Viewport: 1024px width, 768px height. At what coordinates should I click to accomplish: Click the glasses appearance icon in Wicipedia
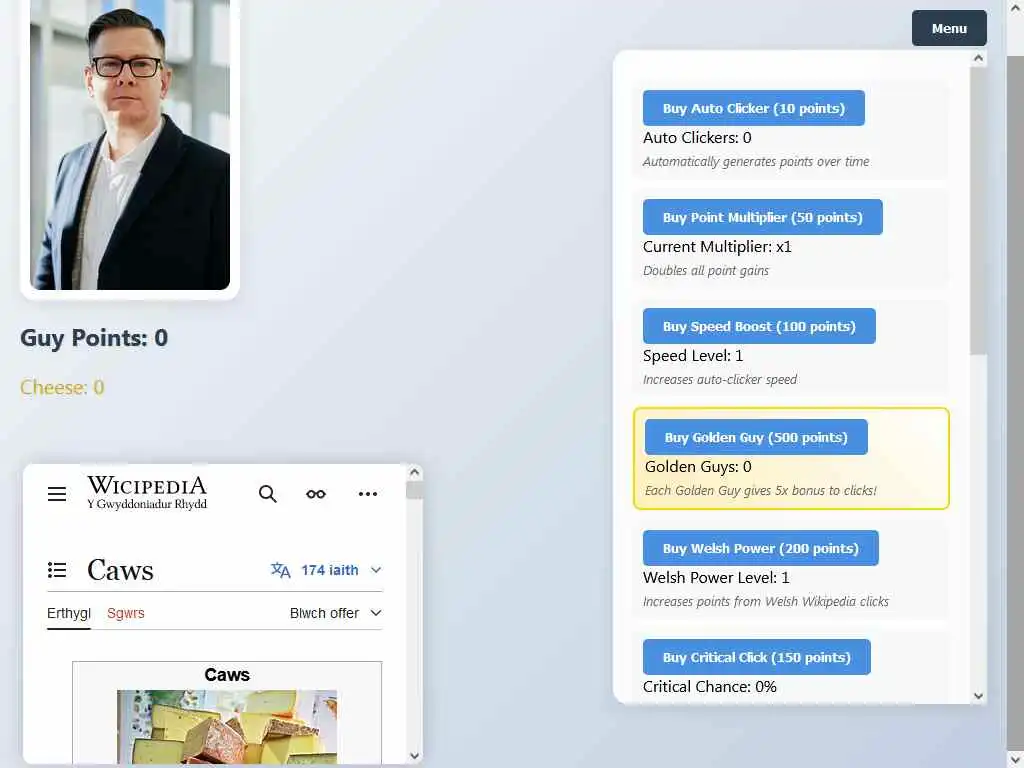316,494
